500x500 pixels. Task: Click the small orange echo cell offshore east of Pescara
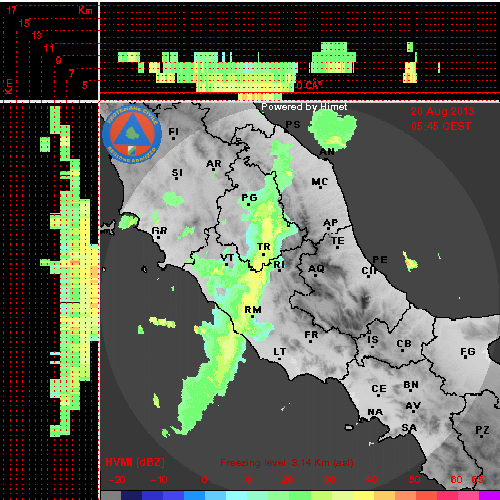(x=410, y=261)
